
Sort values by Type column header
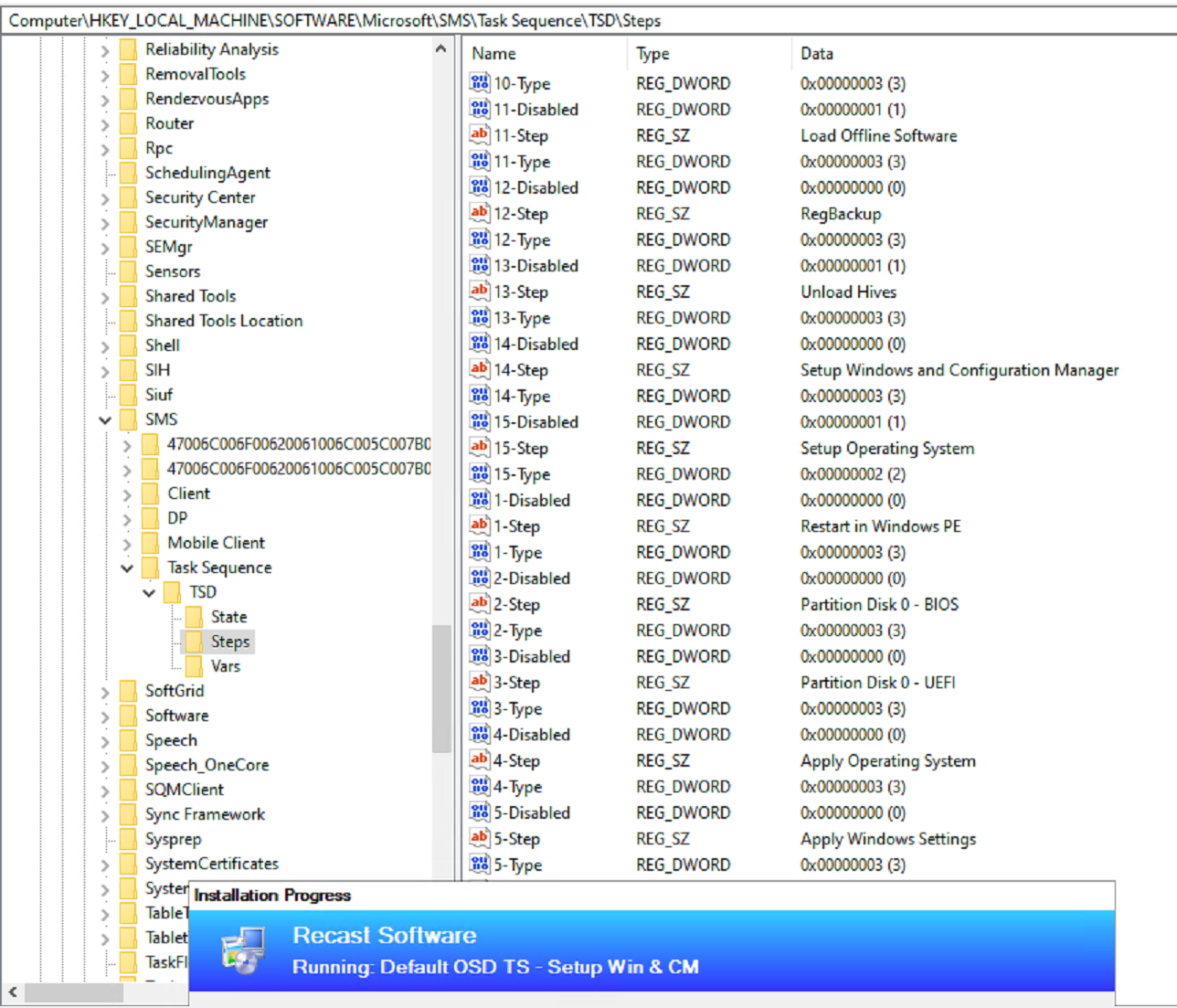(x=652, y=54)
